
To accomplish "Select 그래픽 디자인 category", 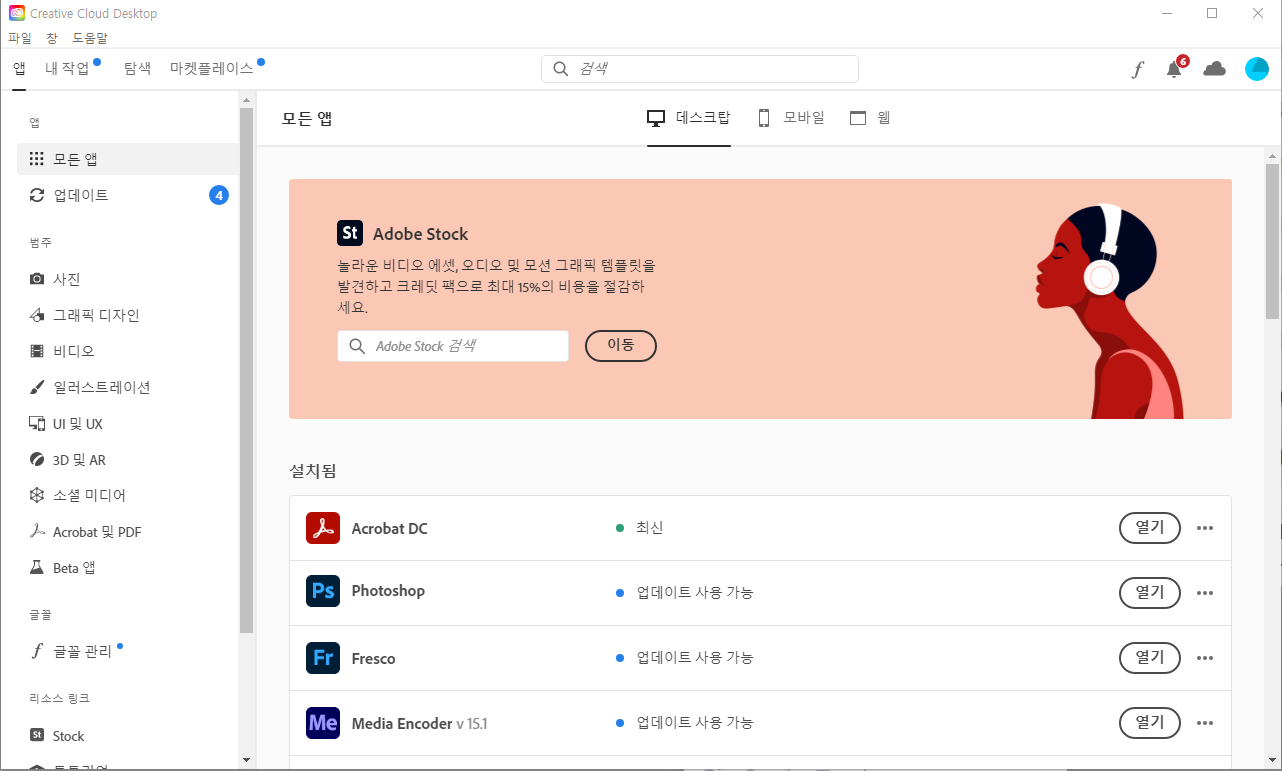I will (x=127, y=315).
